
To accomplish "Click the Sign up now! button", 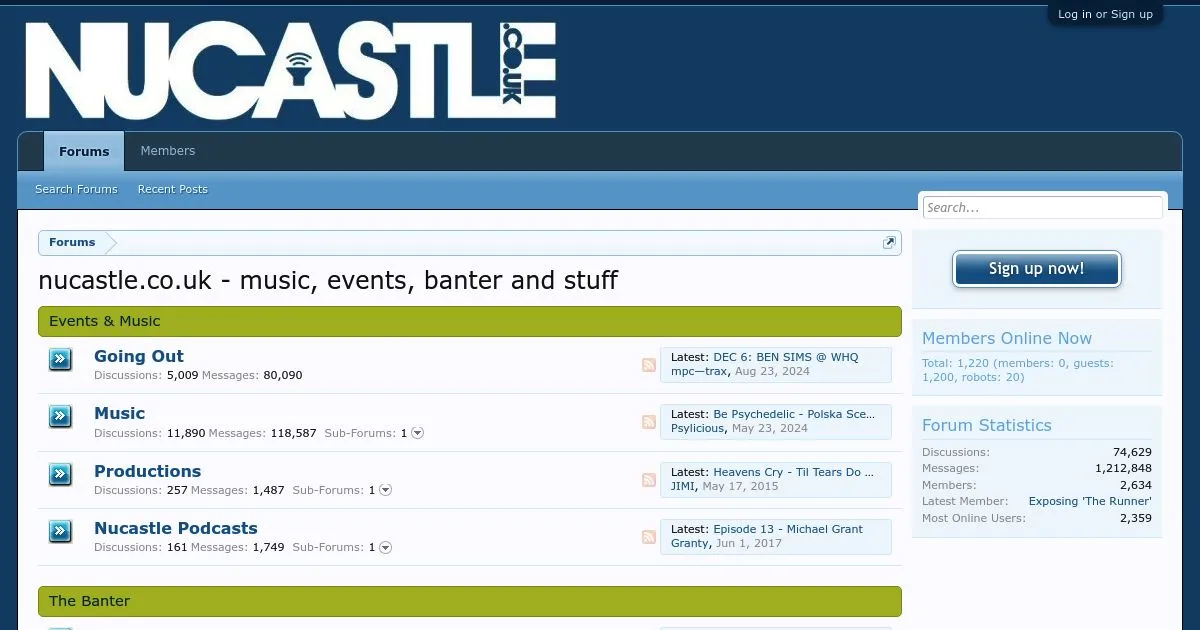I will tap(1037, 269).
